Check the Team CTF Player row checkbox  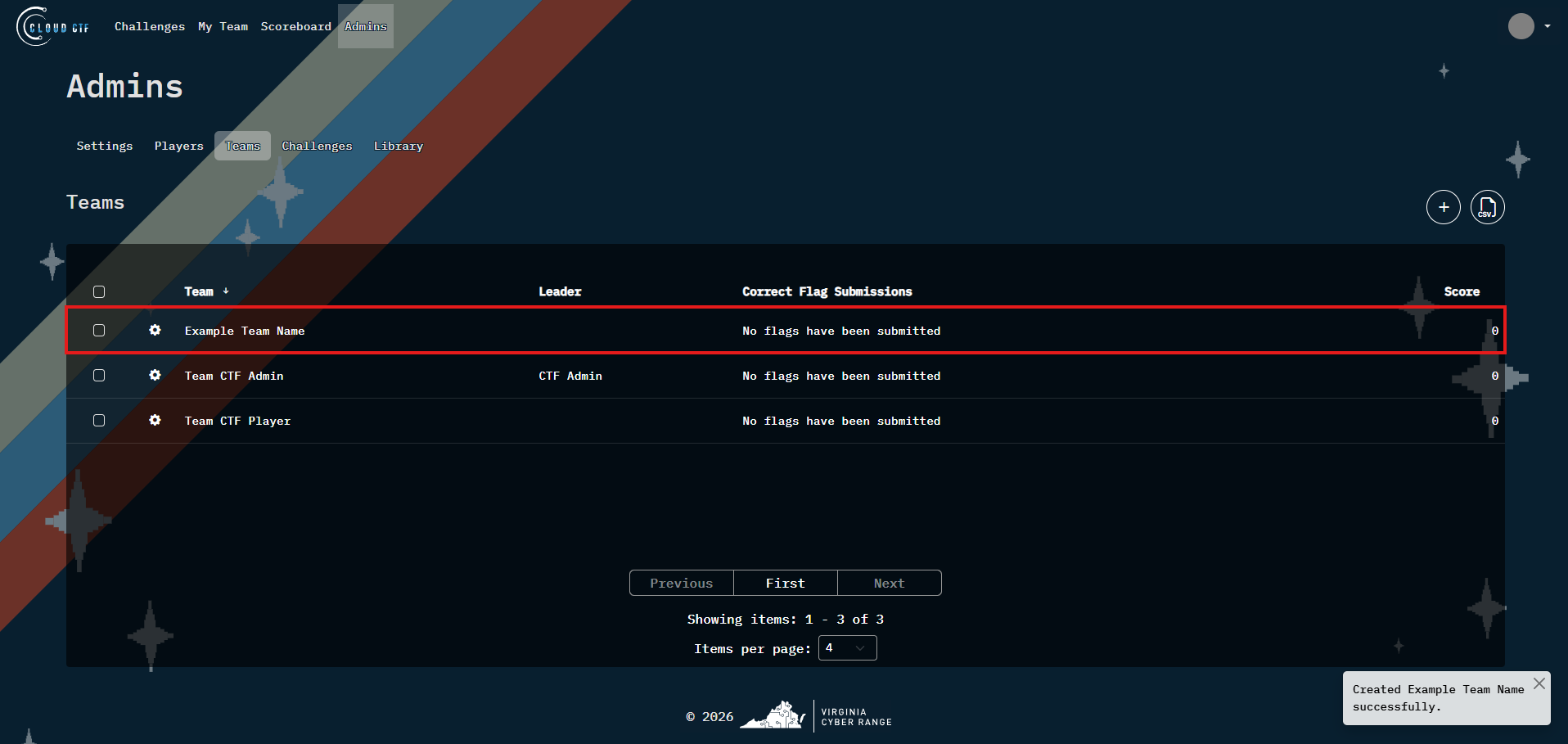tap(99, 420)
